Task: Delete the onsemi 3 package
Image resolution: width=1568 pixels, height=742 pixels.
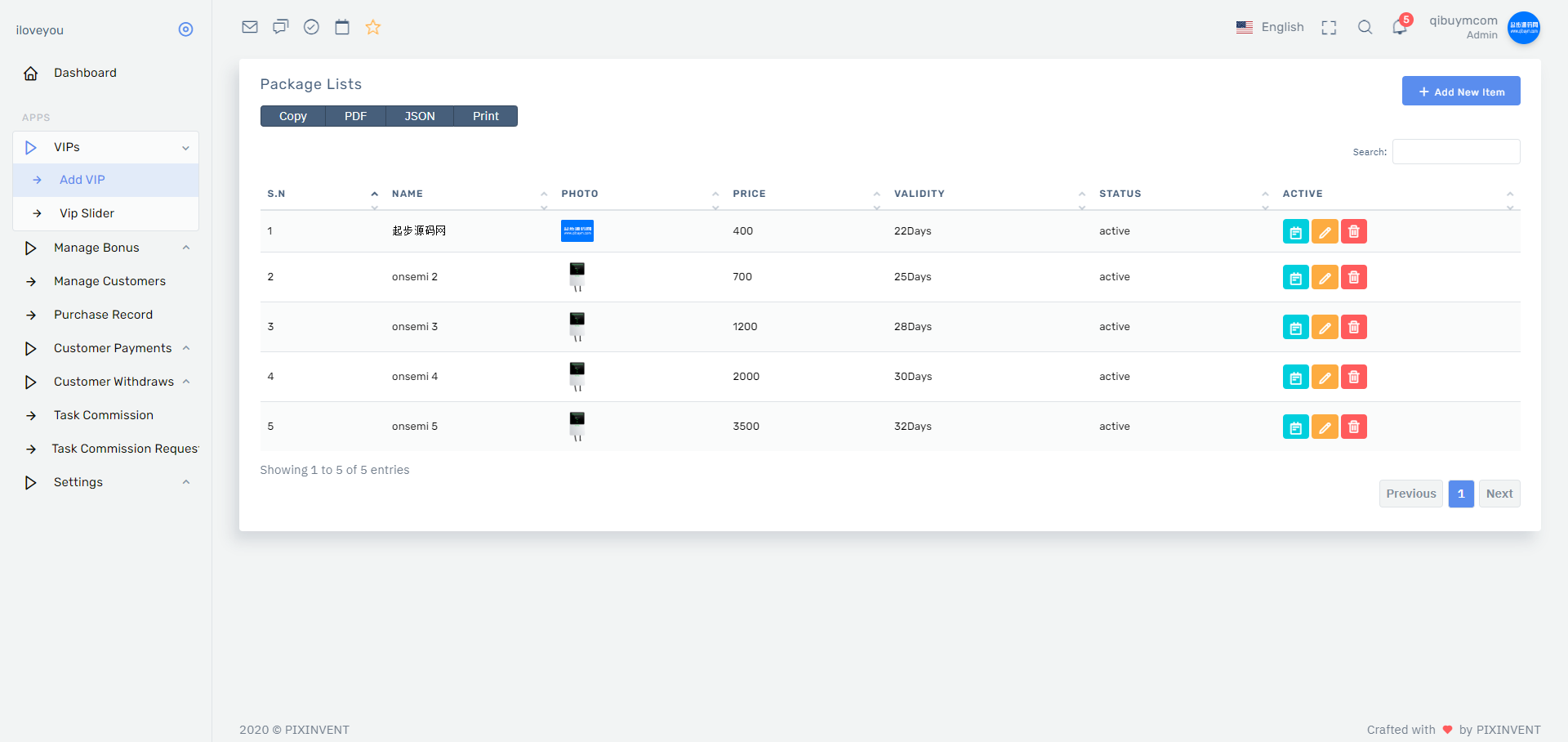Action: pos(1353,327)
